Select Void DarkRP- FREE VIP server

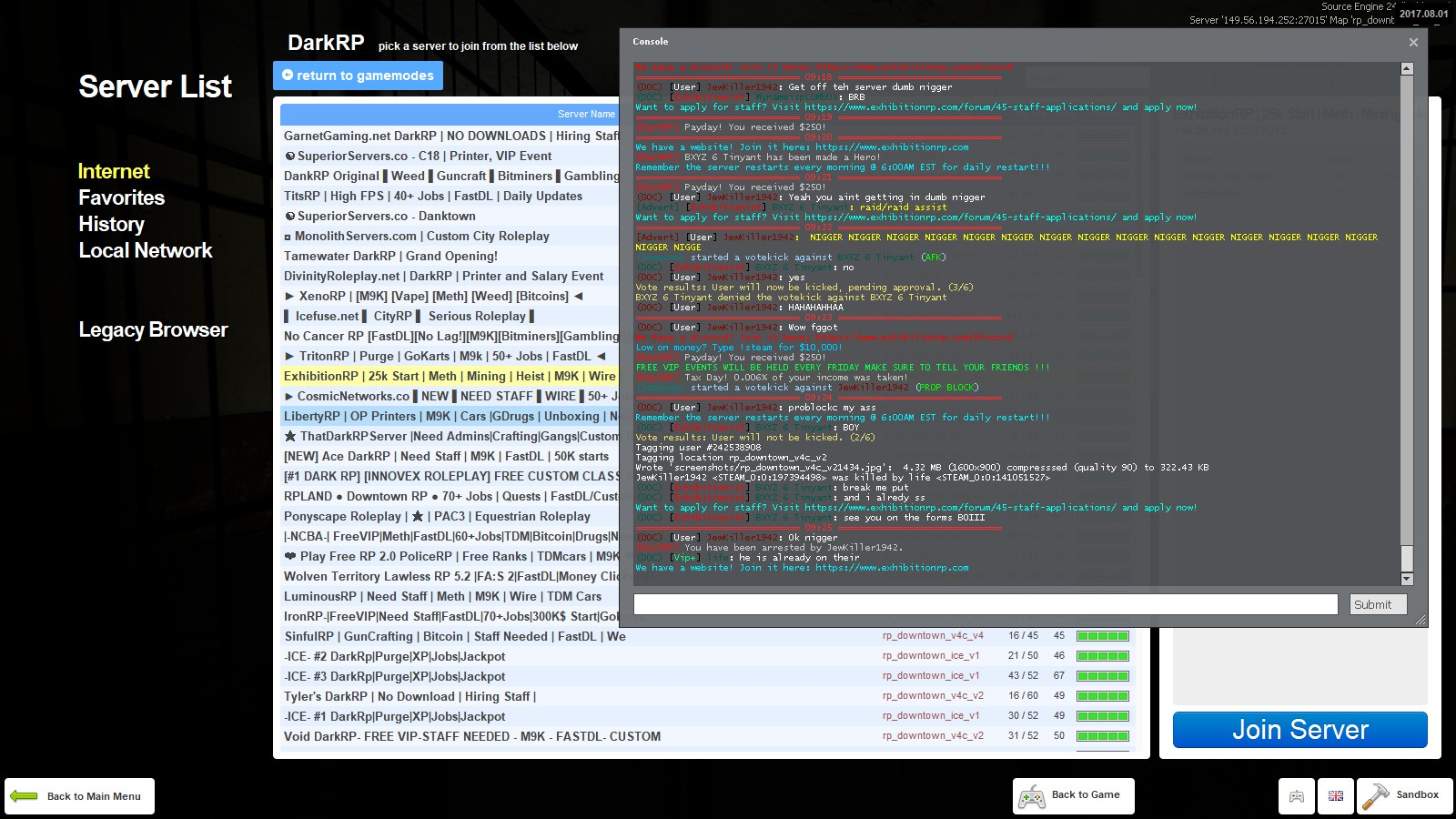click(708, 736)
